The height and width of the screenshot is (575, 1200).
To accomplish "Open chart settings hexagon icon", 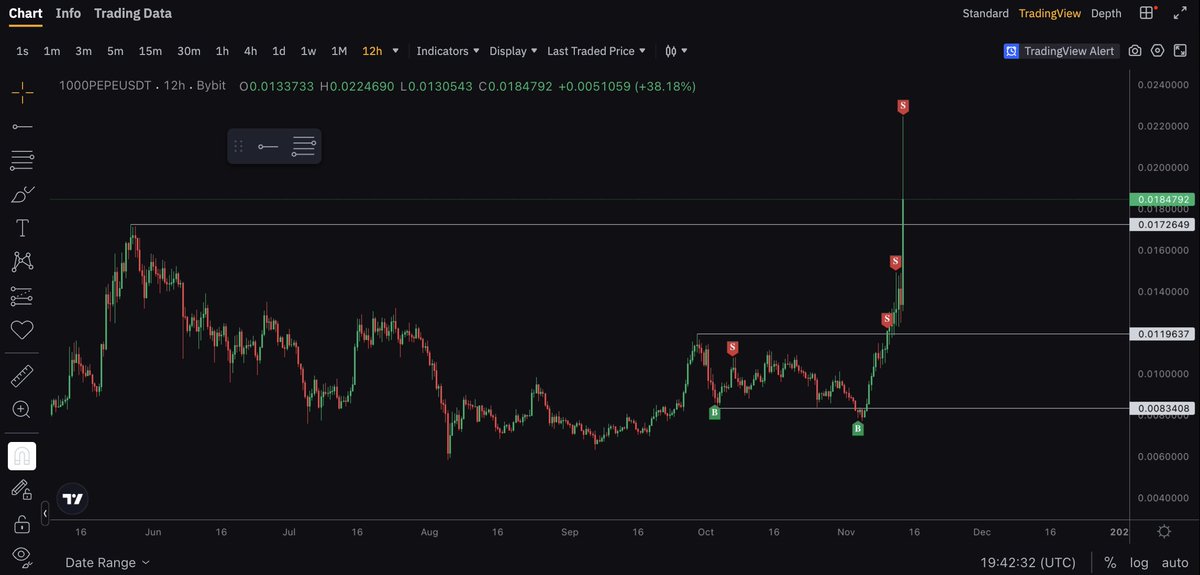I will (1157, 51).
